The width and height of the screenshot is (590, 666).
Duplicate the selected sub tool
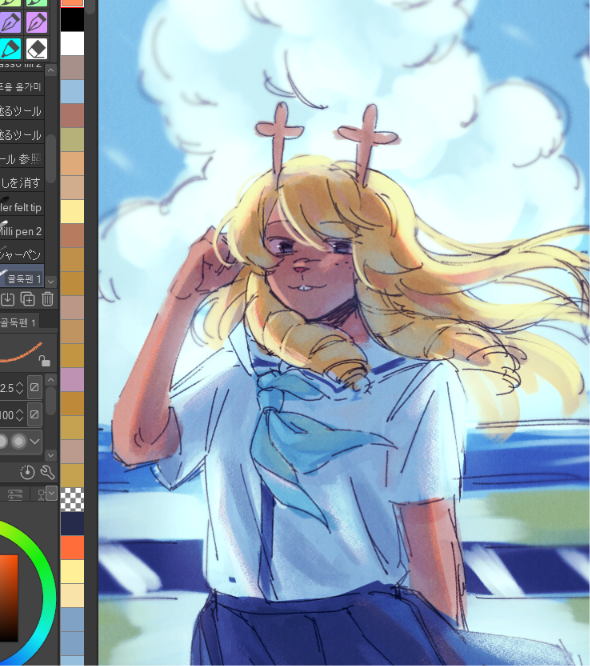coord(28,299)
